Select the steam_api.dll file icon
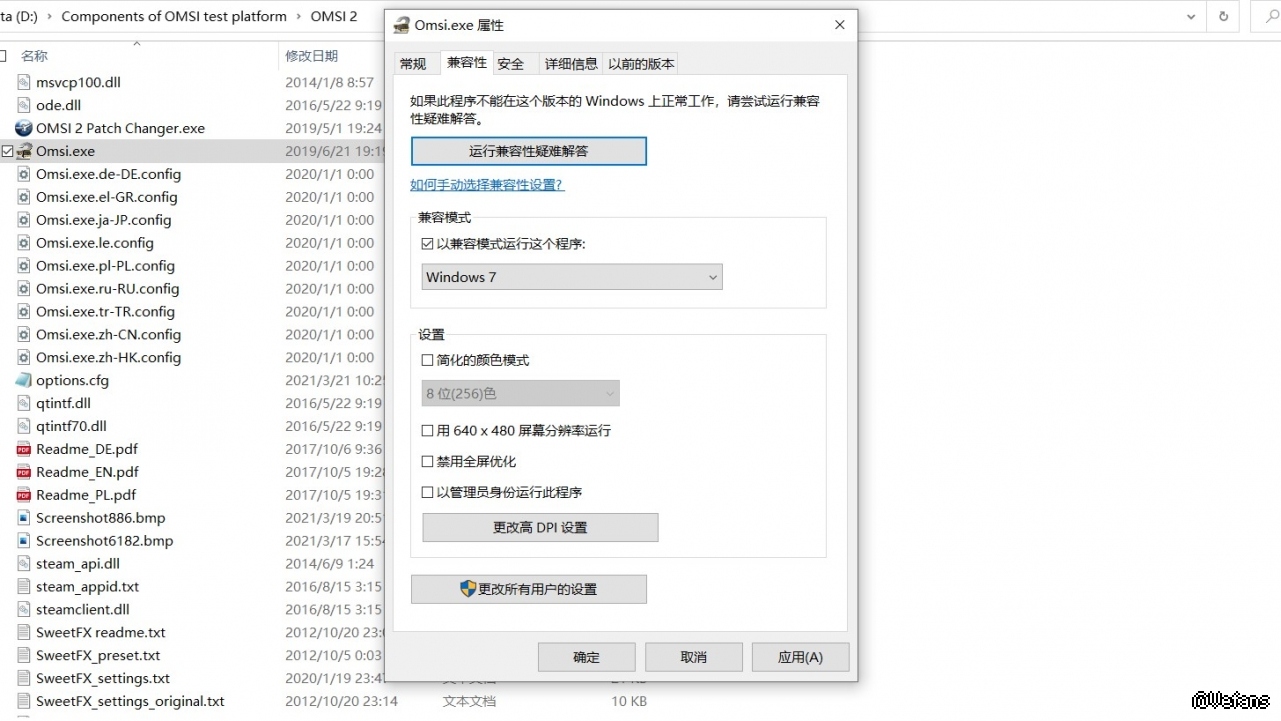The image size is (1281, 721). (24, 564)
